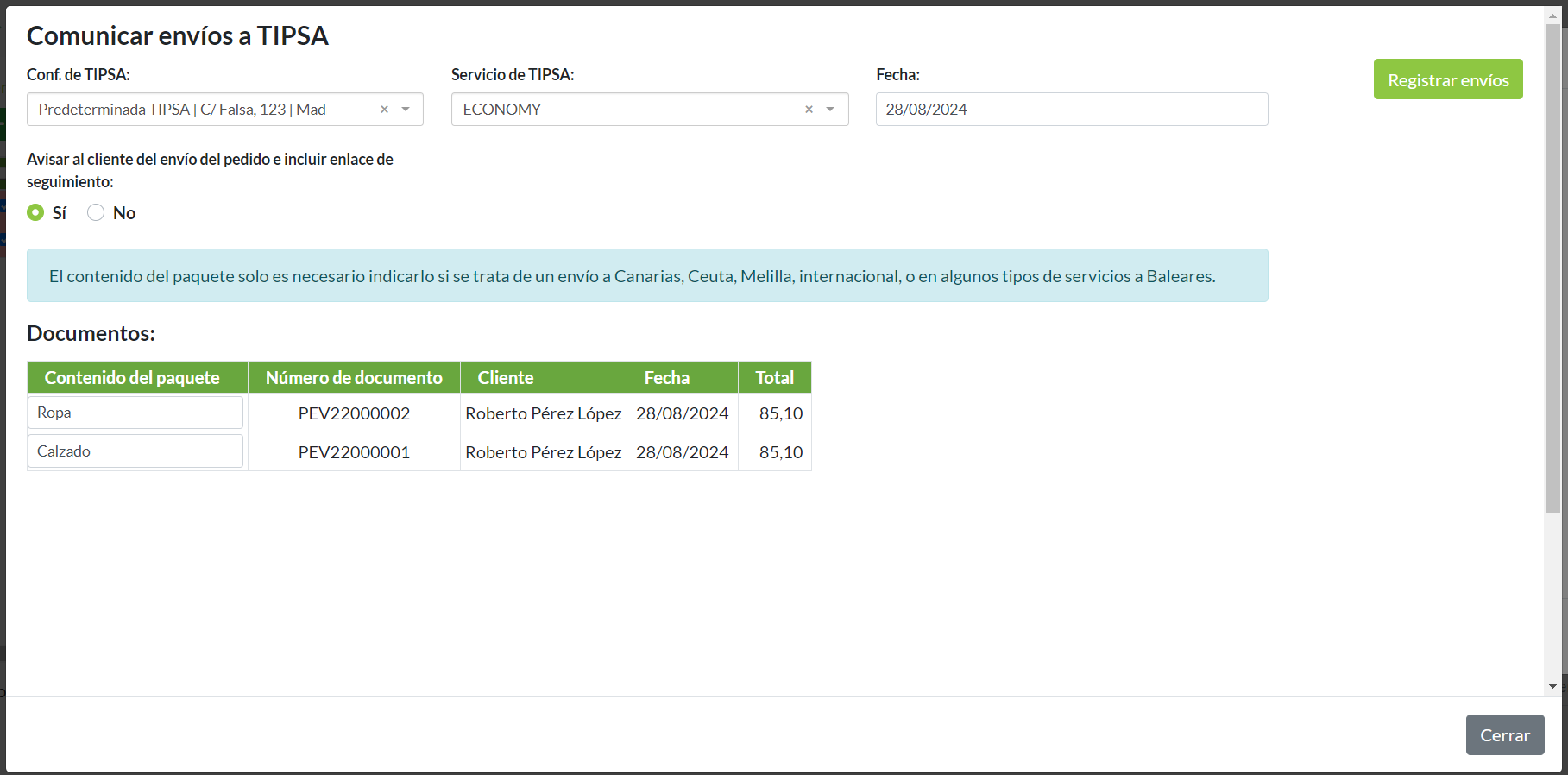Click the Predeterminada TIPSA configuration combo box
This screenshot has height=775, width=1568.
click(207, 110)
